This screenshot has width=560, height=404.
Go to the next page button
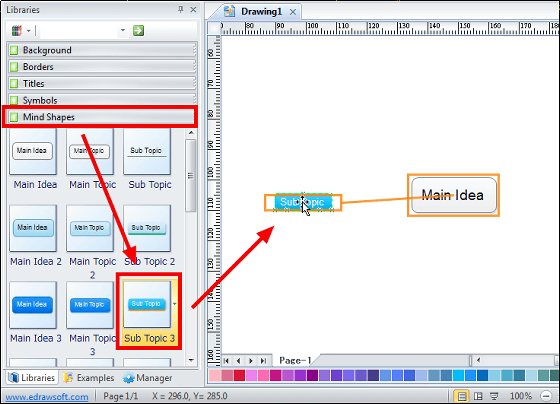251,361
